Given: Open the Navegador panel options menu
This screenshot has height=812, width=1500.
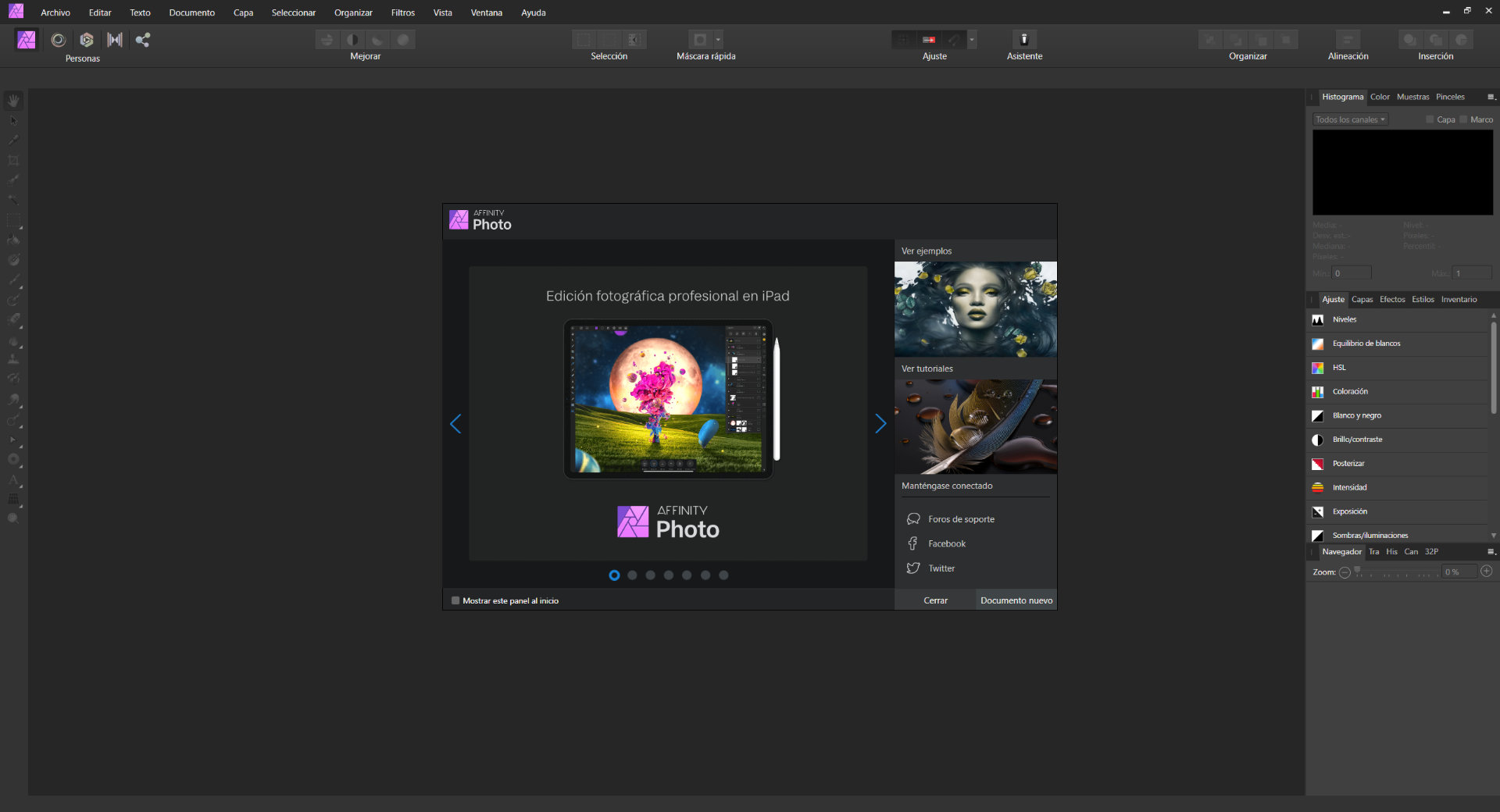Looking at the screenshot, I should [x=1491, y=551].
